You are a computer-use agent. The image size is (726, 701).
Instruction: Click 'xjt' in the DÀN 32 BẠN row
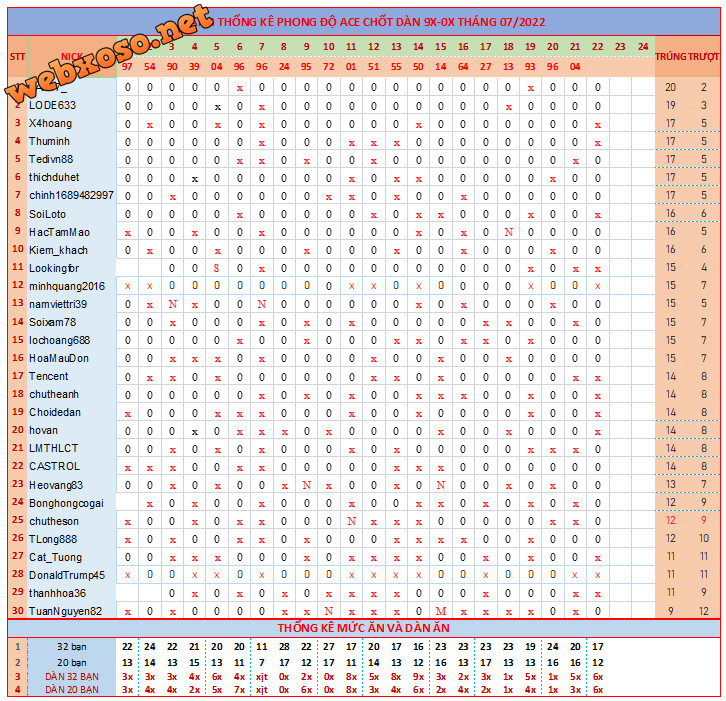click(x=262, y=676)
